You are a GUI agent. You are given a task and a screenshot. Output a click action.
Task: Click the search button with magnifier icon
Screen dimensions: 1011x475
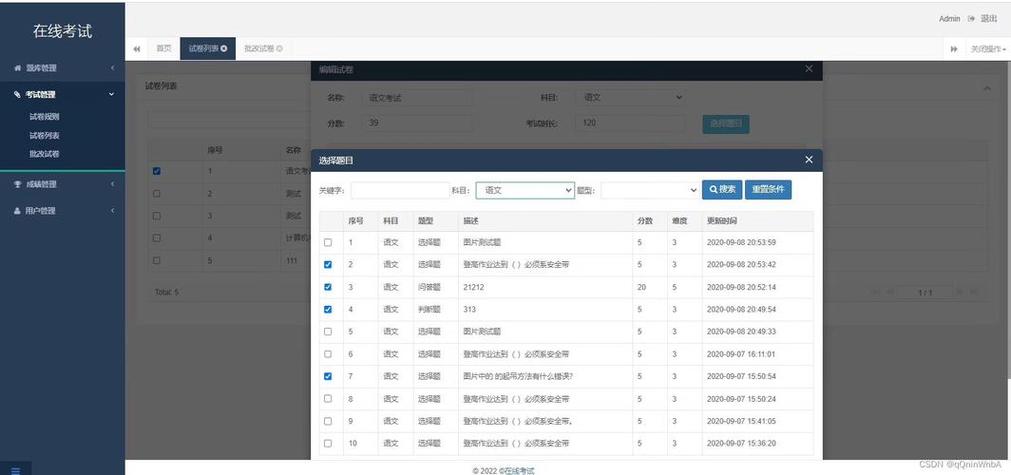click(x=722, y=189)
